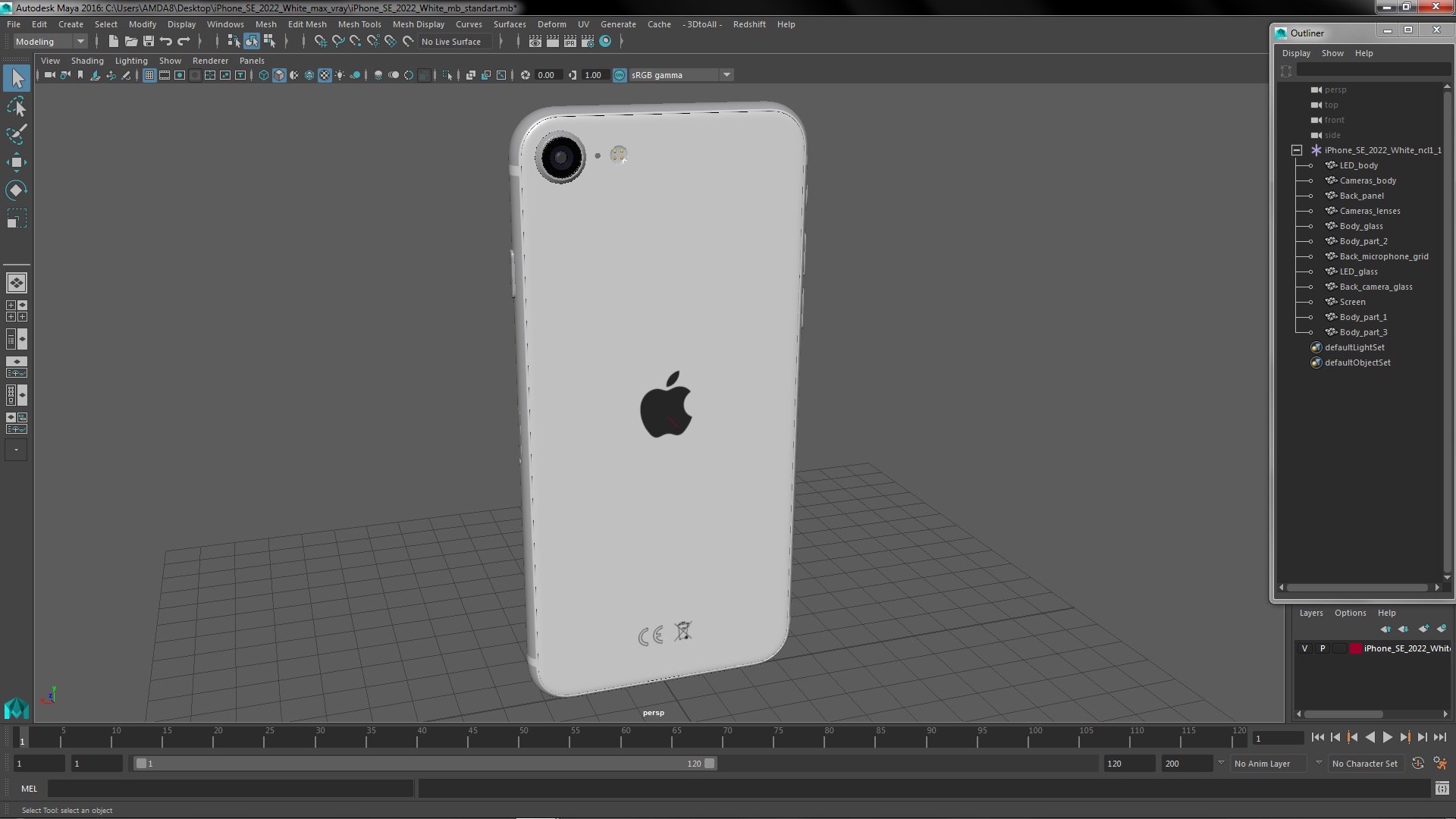Choose the Paint selection tool
This screenshot has height=819, width=1456.
[17, 134]
